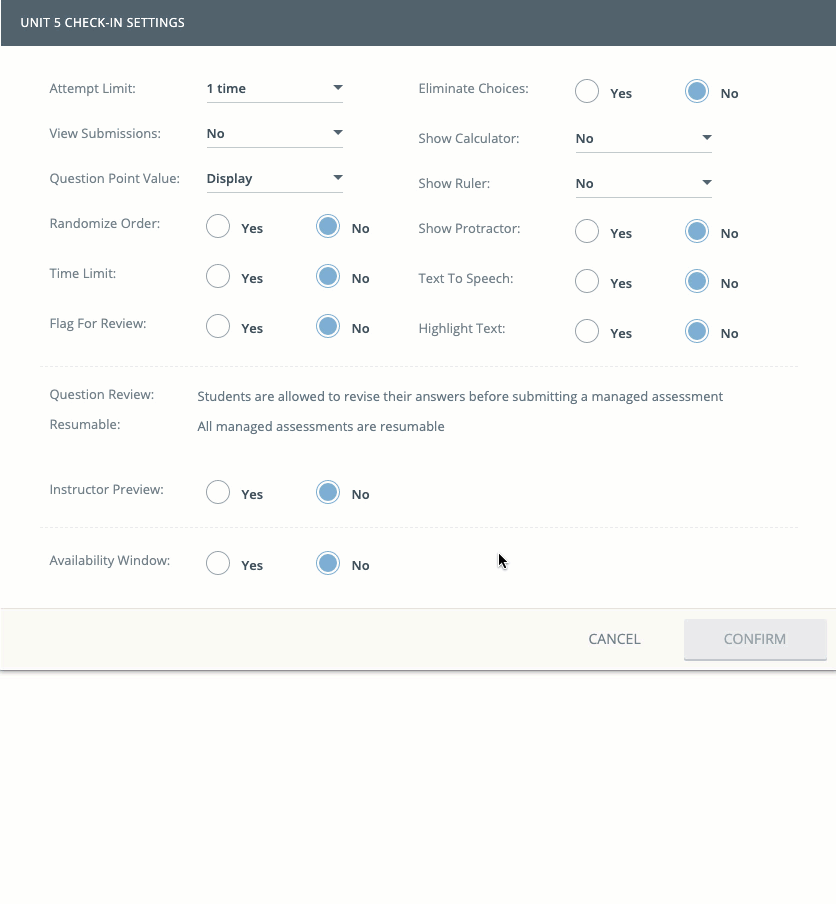The image size is (836, 904).
Task: Open Question Point Value dropdown
Action: (274, 179)
